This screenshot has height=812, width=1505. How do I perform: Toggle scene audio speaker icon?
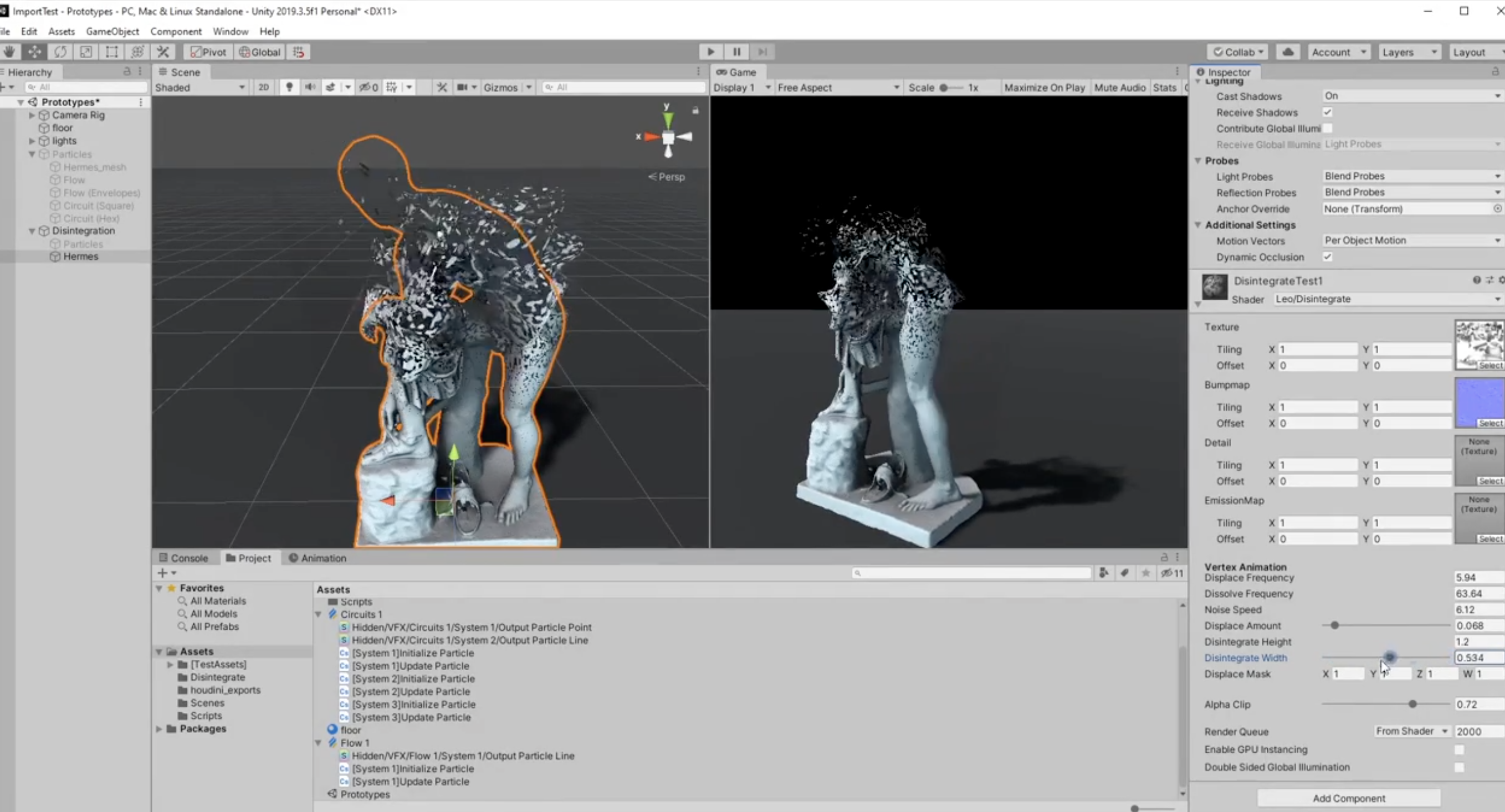click(x=310, y=87)
